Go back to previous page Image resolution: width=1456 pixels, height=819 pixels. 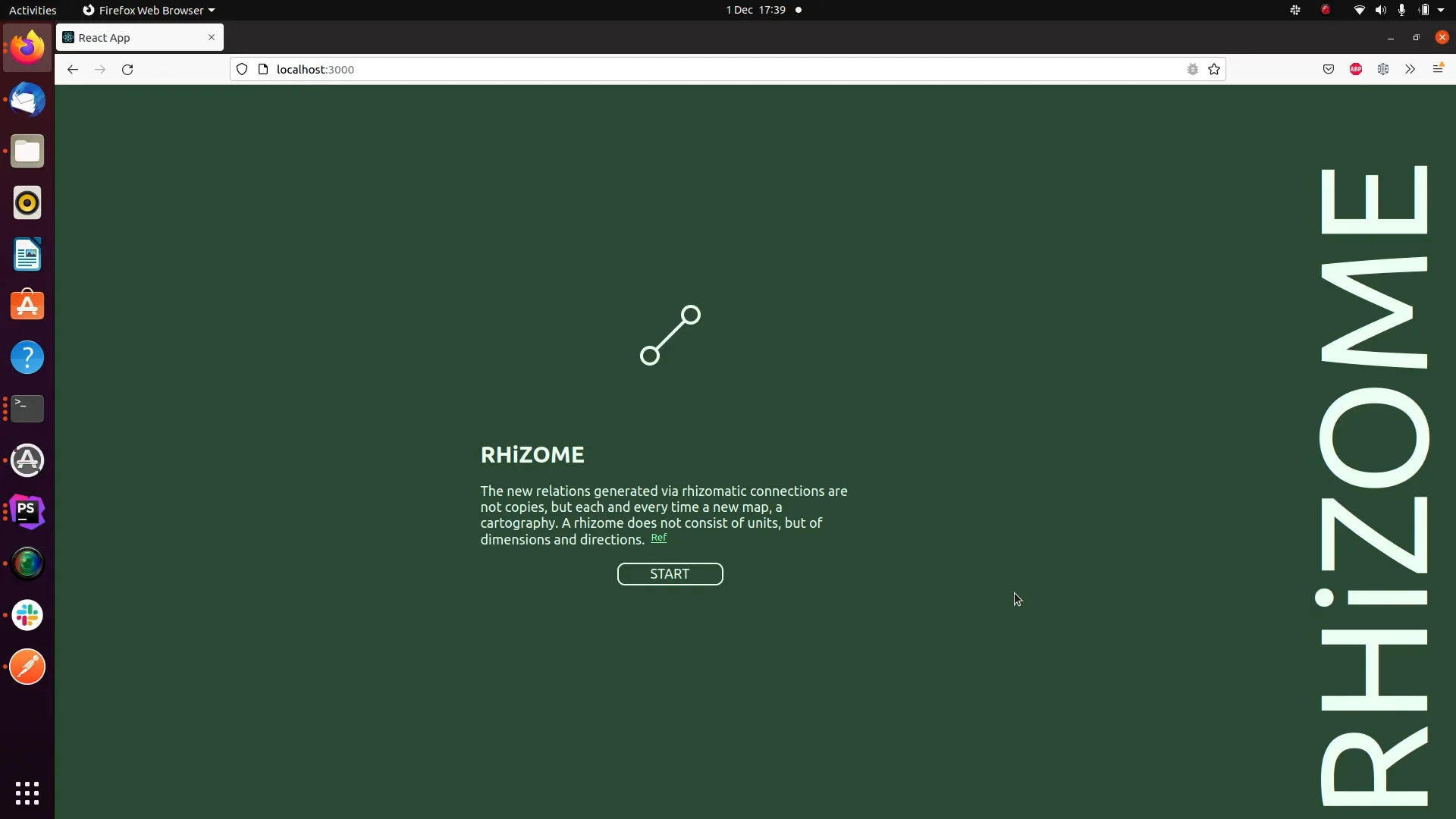73,70
